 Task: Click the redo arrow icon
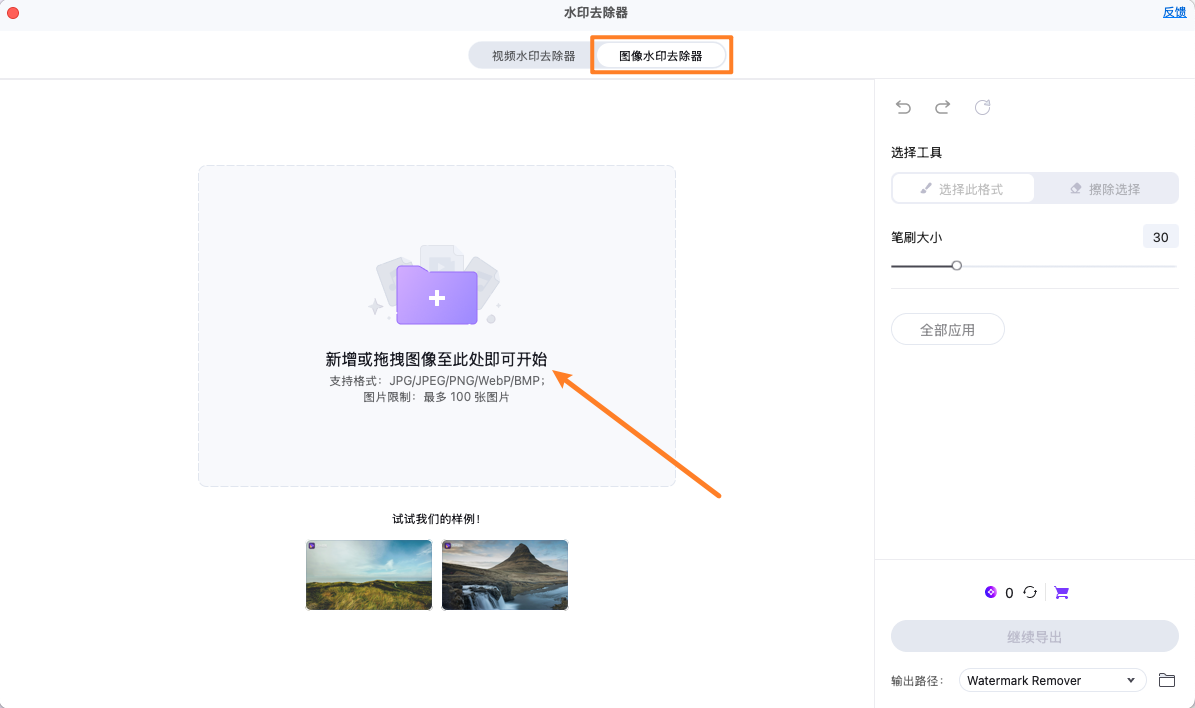coord(942,107)
